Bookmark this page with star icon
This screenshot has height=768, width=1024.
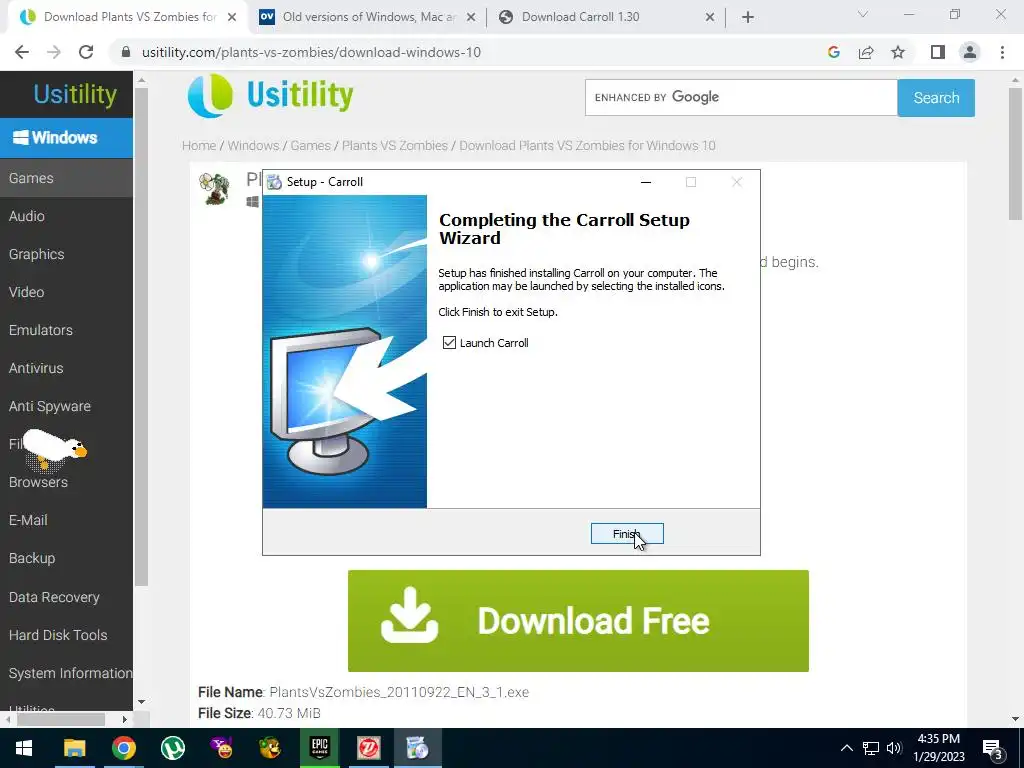[x=898, y=52]
